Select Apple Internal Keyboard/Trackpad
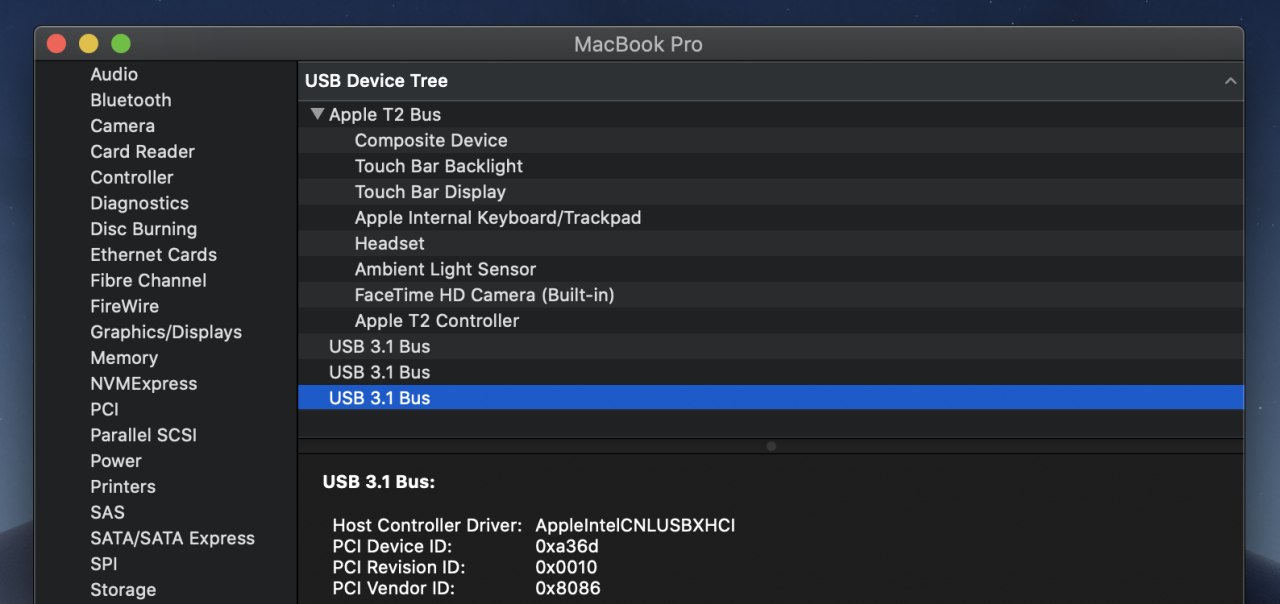1280x604 pixels. 498,218
